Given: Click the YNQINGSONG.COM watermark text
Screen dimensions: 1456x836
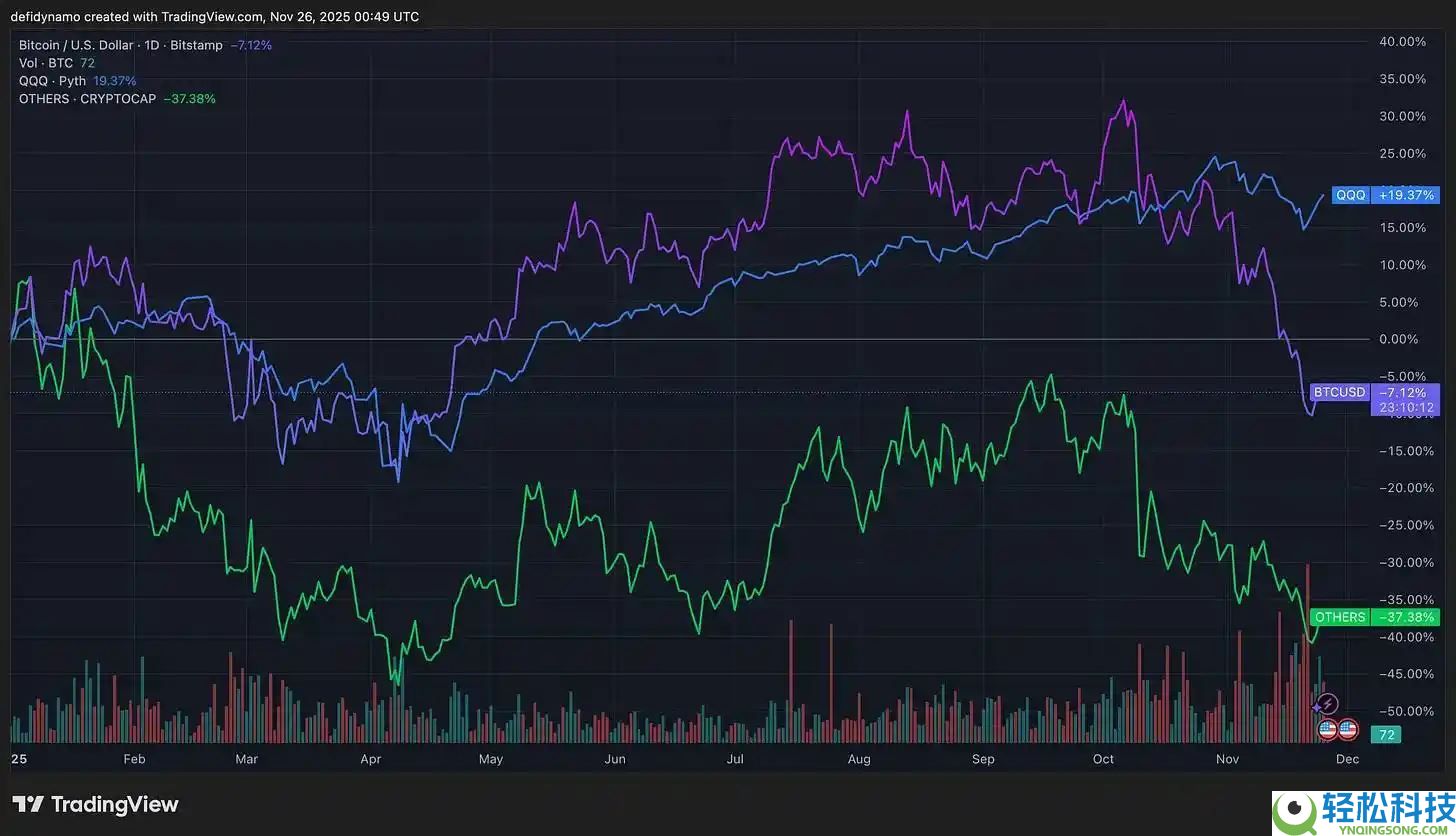Looking at the screenshot, I should (1390, 827).
